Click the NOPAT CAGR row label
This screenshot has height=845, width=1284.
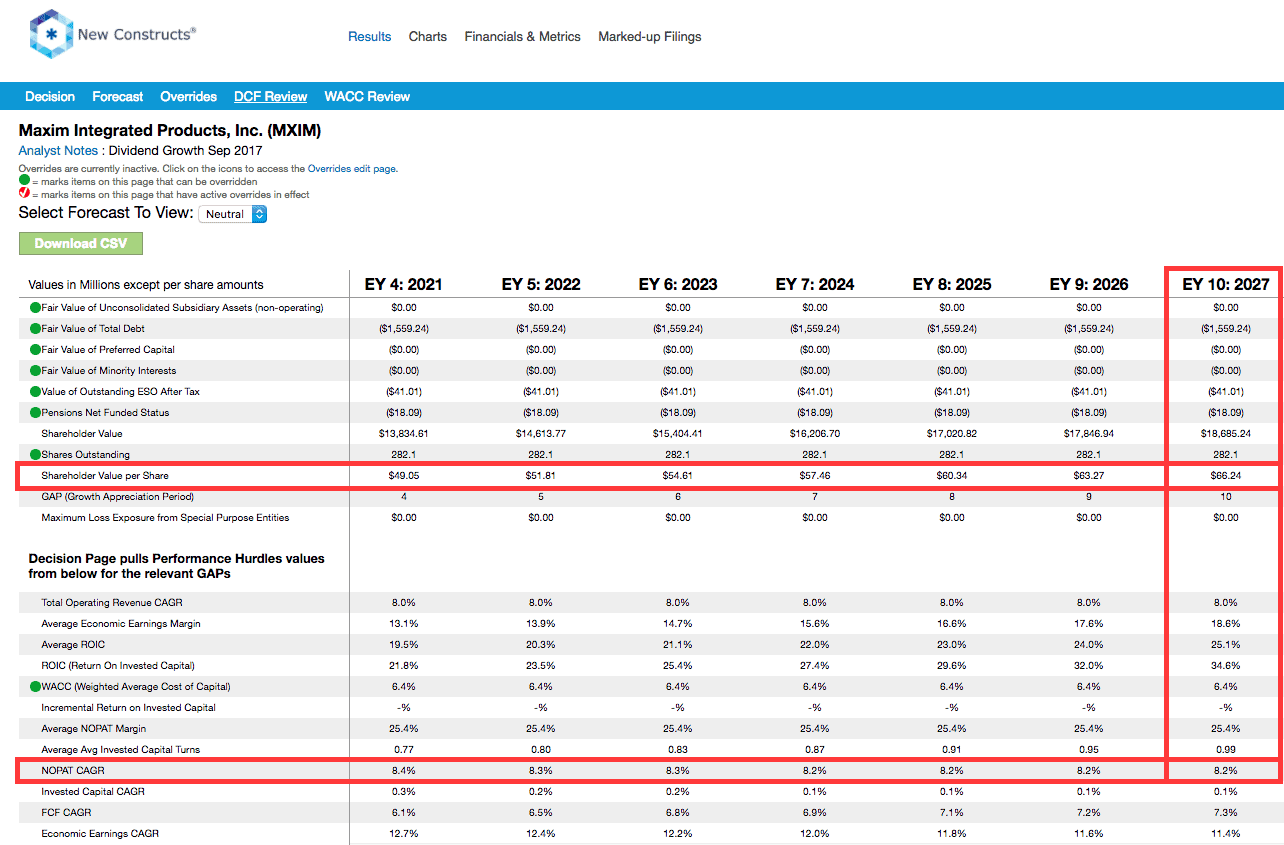[x=71, y=770]
